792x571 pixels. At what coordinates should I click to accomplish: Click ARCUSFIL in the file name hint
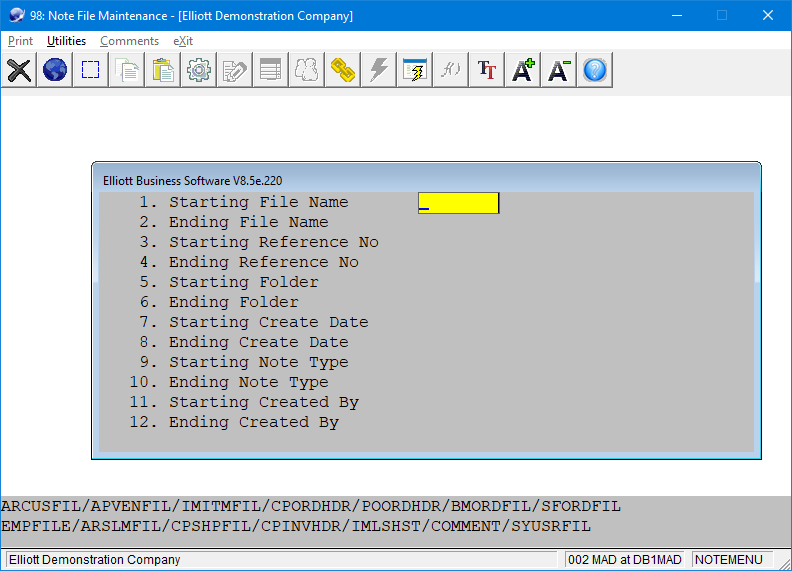pos(41,506)
